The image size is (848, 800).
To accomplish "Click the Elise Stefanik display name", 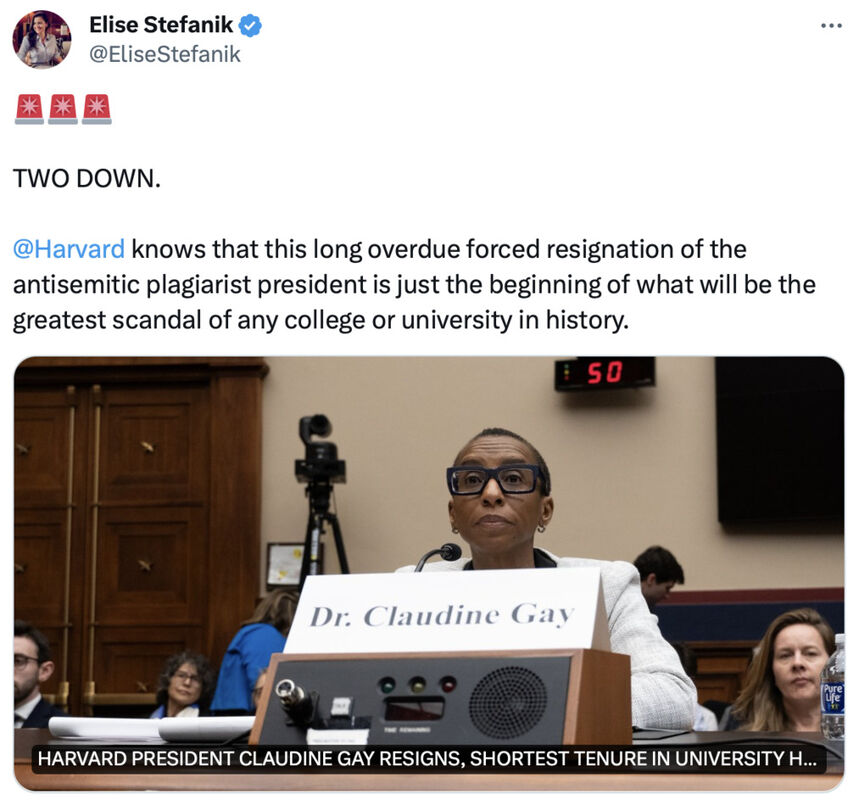I will (161, 25).
